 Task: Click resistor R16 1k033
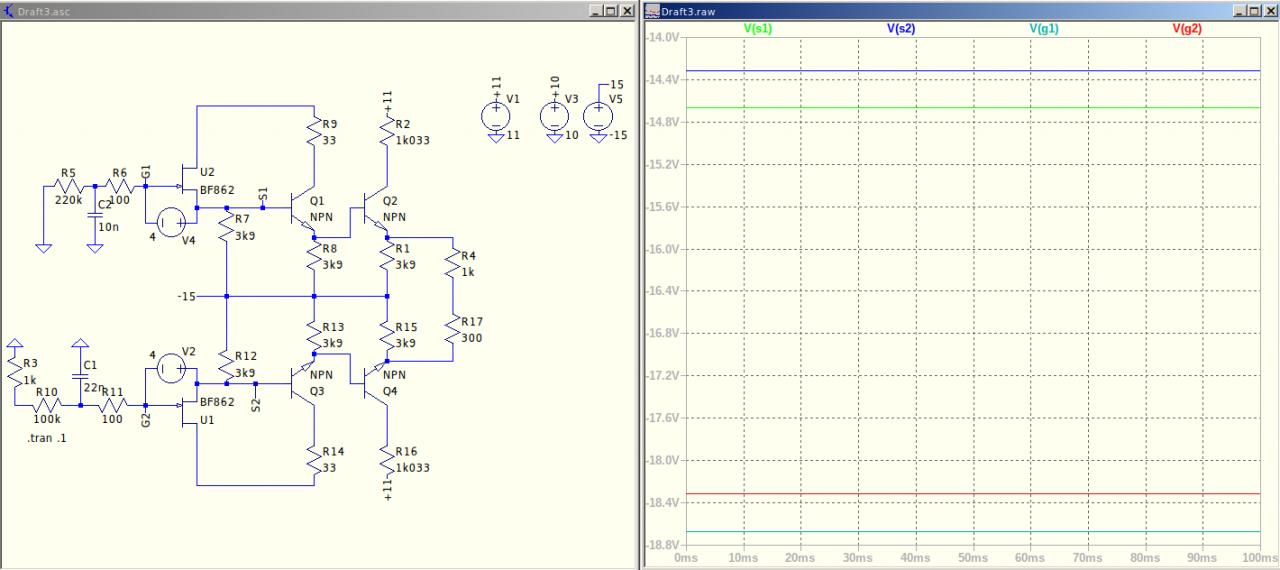pyautogui.click(x=387, y=459)
